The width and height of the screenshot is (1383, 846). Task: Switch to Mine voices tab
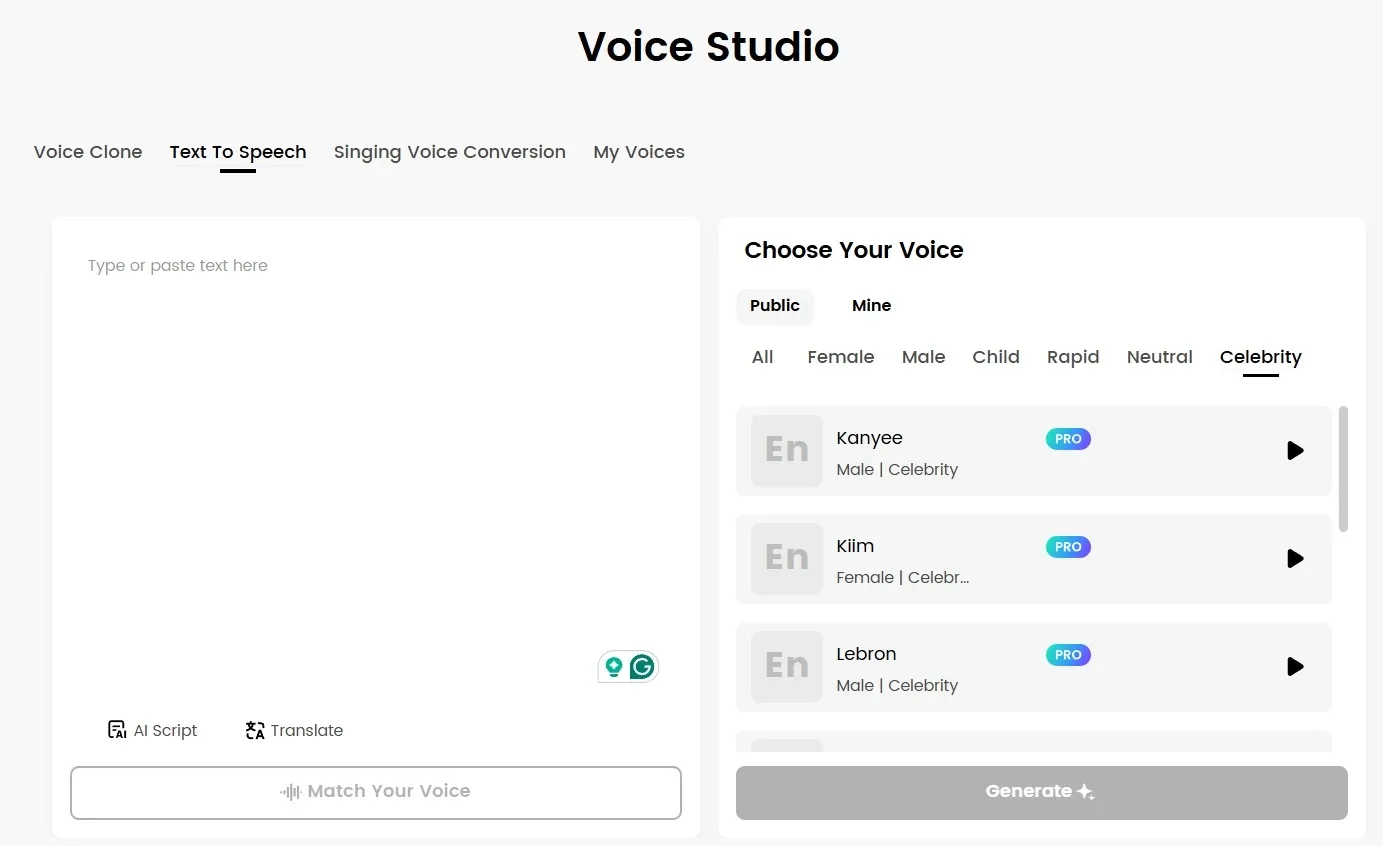[x=871, y=306]
